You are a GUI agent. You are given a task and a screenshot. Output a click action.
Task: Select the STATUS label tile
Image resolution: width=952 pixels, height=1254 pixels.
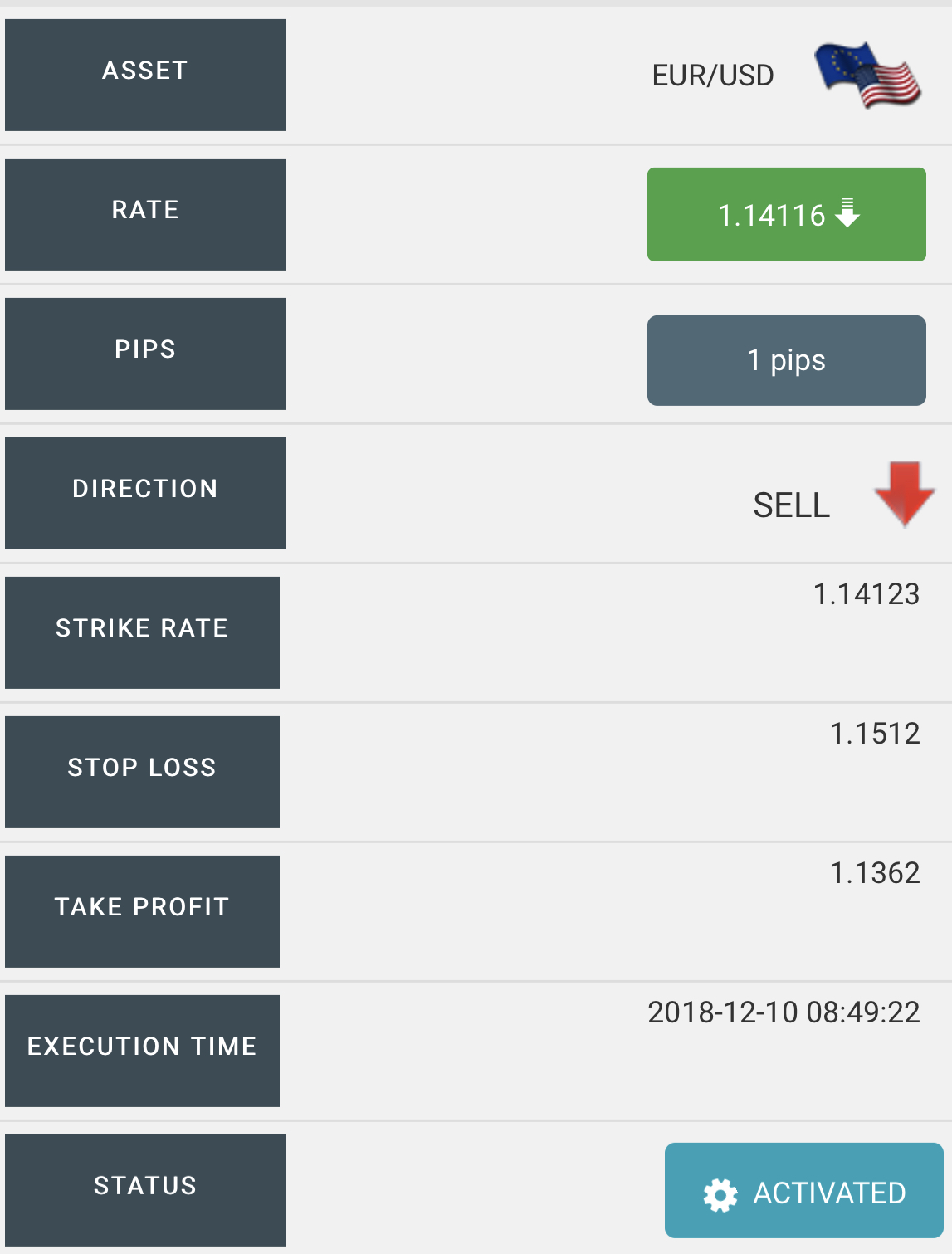[145, 1190]
